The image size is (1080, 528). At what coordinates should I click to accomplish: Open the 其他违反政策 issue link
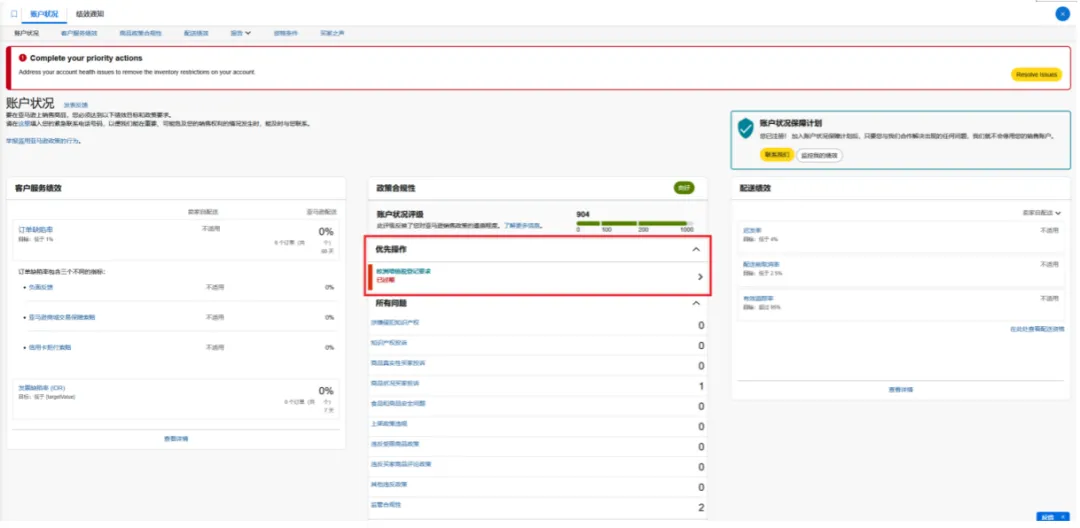388,484
